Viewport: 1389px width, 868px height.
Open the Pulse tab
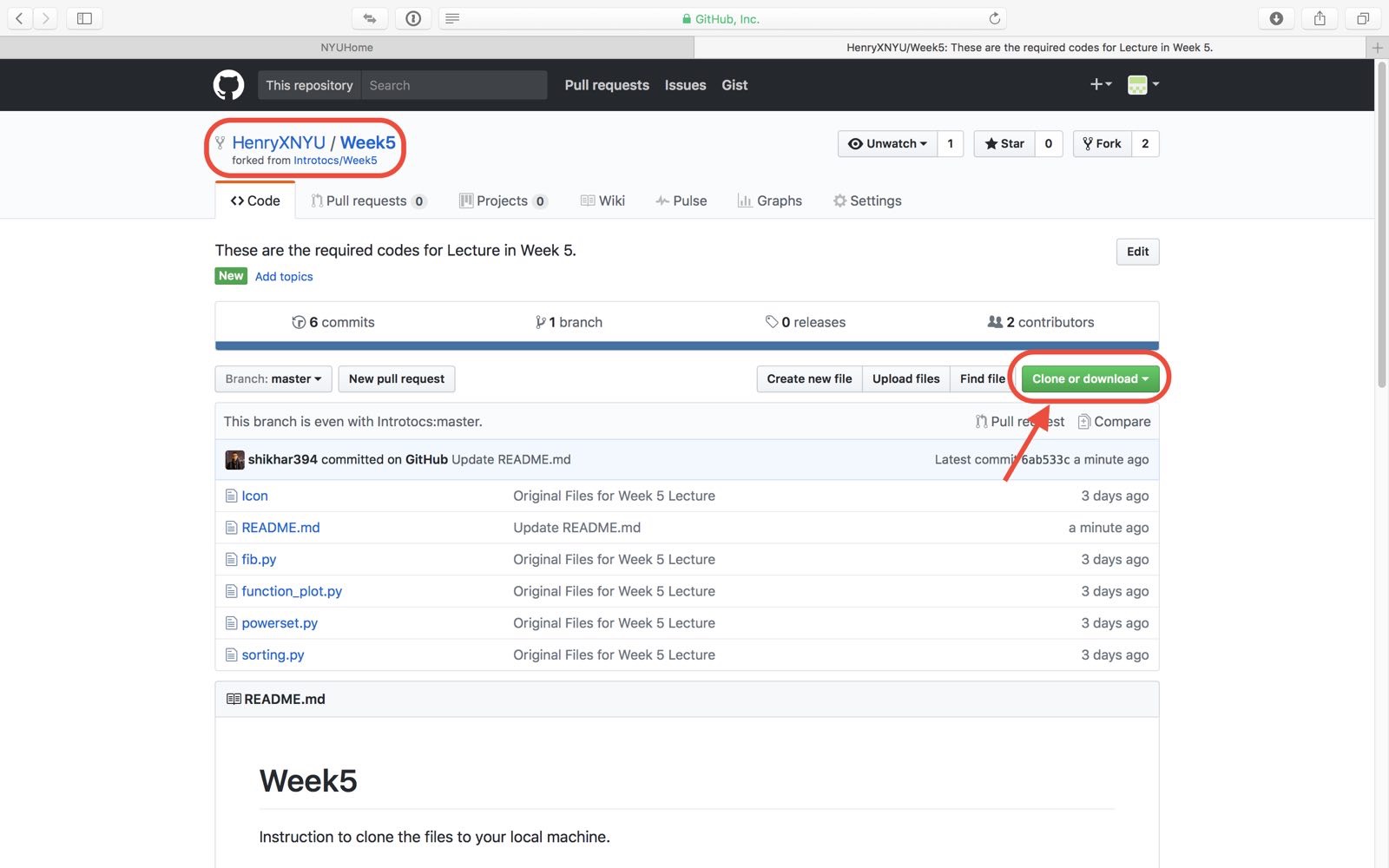tap(681, 201)
